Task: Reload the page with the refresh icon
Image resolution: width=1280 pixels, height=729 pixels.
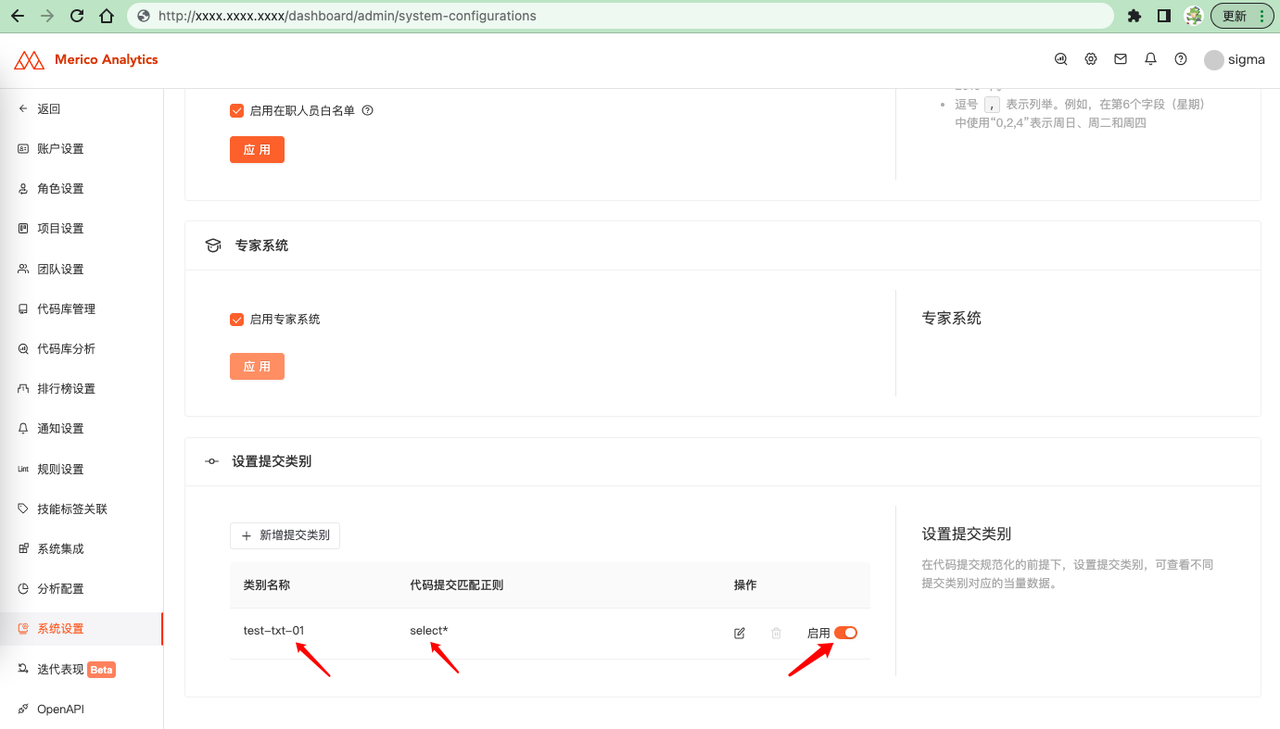Action: [77, 16]
